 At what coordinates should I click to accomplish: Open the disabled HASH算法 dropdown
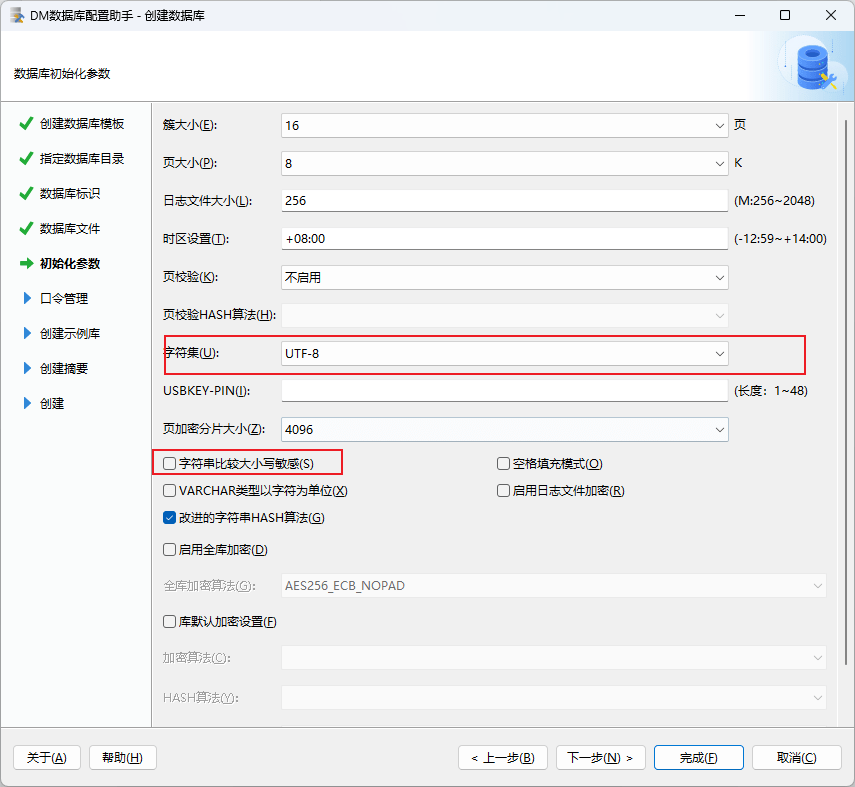[x=553, y=698]
